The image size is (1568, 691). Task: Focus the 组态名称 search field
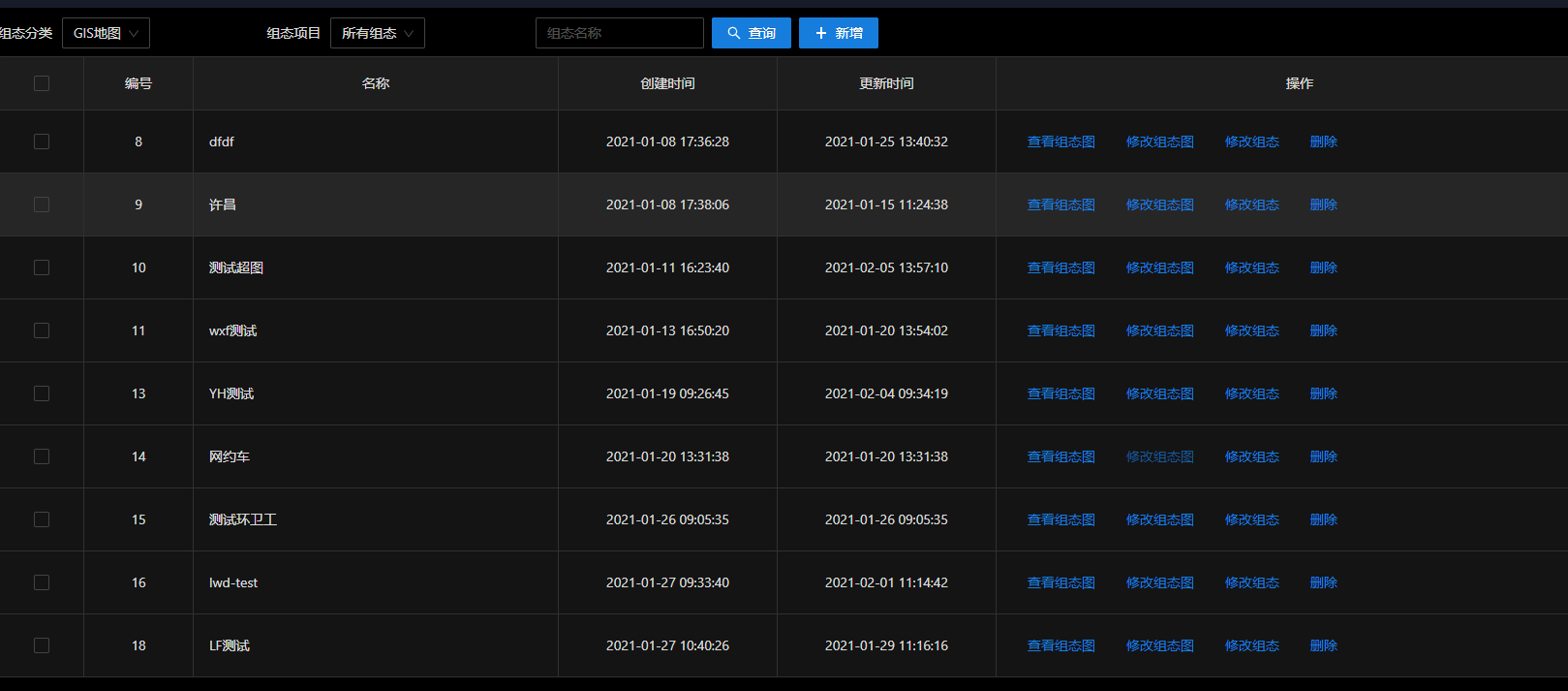pos(620,33)
